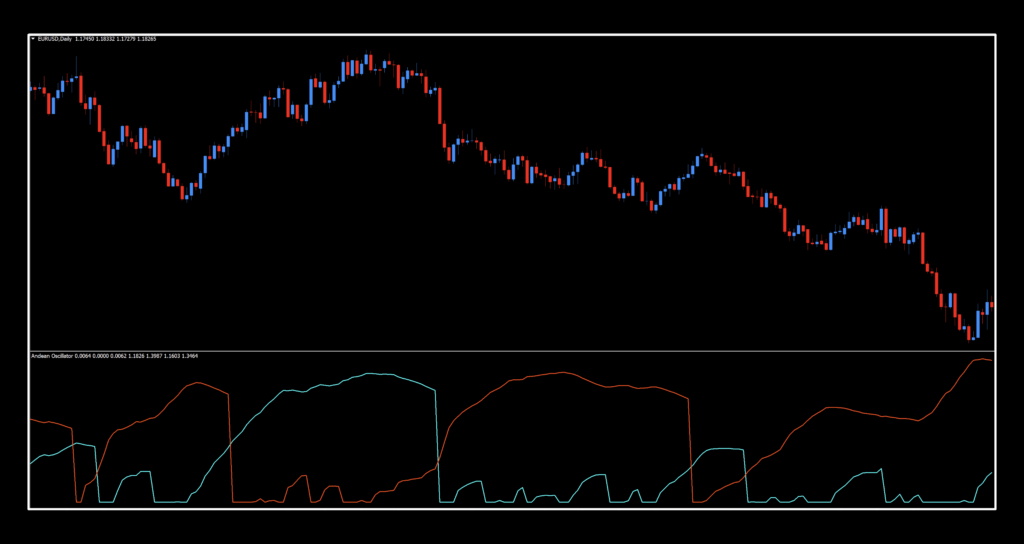The image size is (1024, 544).
Task: Click the last rightmost candlestick
Action: 991,304
